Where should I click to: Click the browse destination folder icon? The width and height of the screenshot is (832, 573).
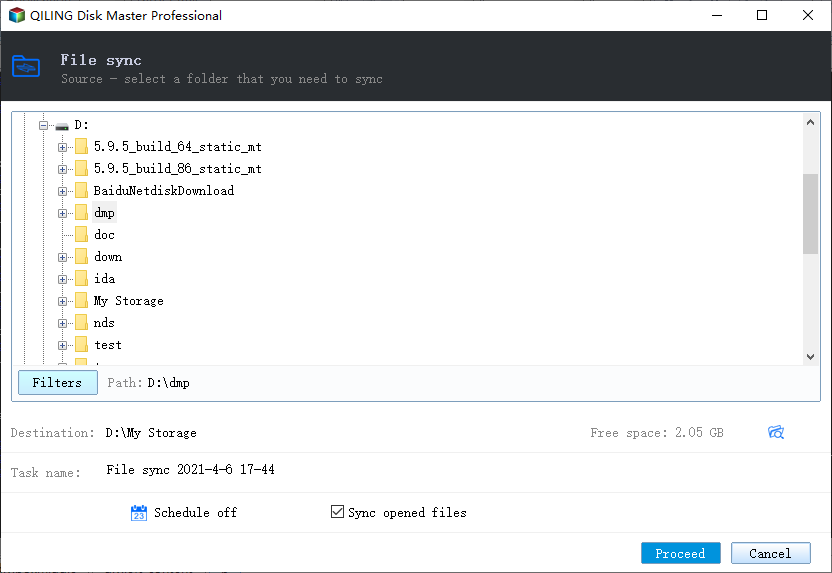tap(775, 433)
